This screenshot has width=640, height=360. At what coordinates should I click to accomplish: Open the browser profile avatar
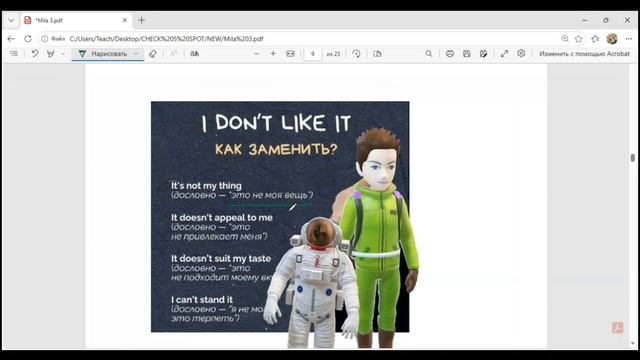click(x=612, y=38)
